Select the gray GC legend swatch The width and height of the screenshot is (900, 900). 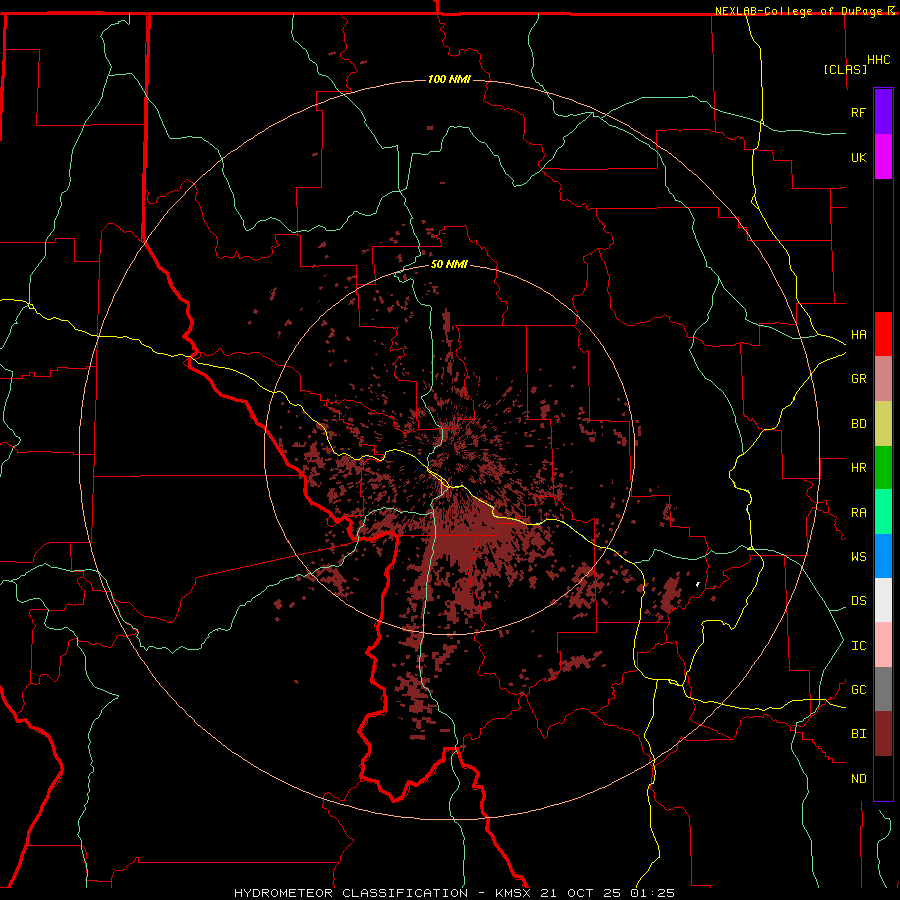click(883, 689)
